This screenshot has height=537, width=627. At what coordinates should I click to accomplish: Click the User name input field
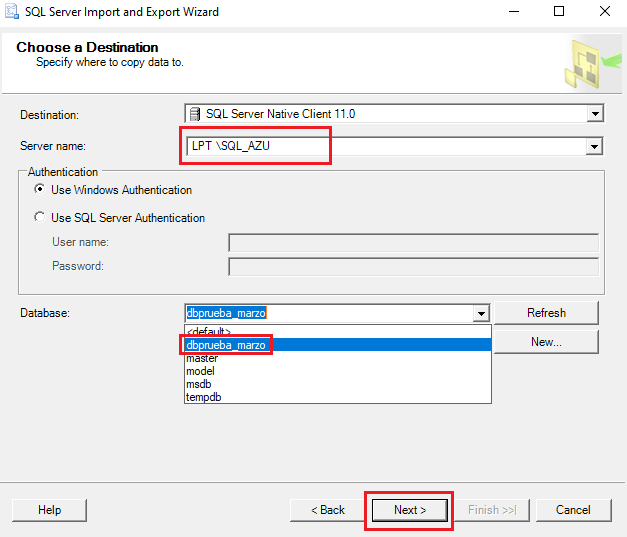tap(413, 243)
